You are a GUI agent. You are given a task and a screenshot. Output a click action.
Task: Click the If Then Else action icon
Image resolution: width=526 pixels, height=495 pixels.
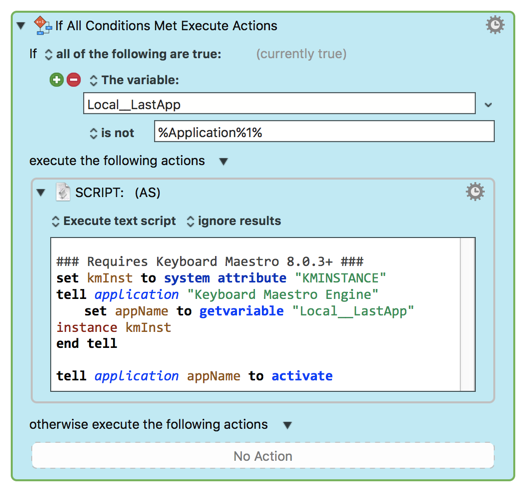pos(43,25)
